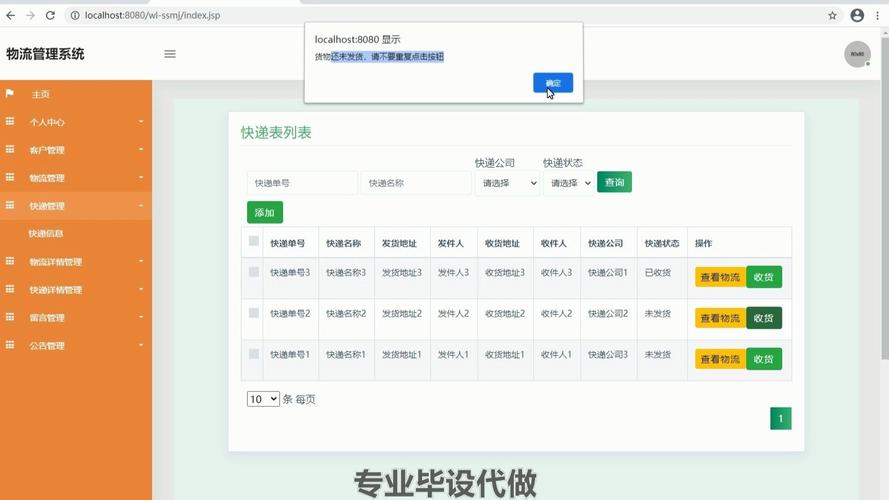The height and width of the screenshot is (500, 889).
Task: Click the grid icon beside 快递详情管理
Action: (10, 289)
